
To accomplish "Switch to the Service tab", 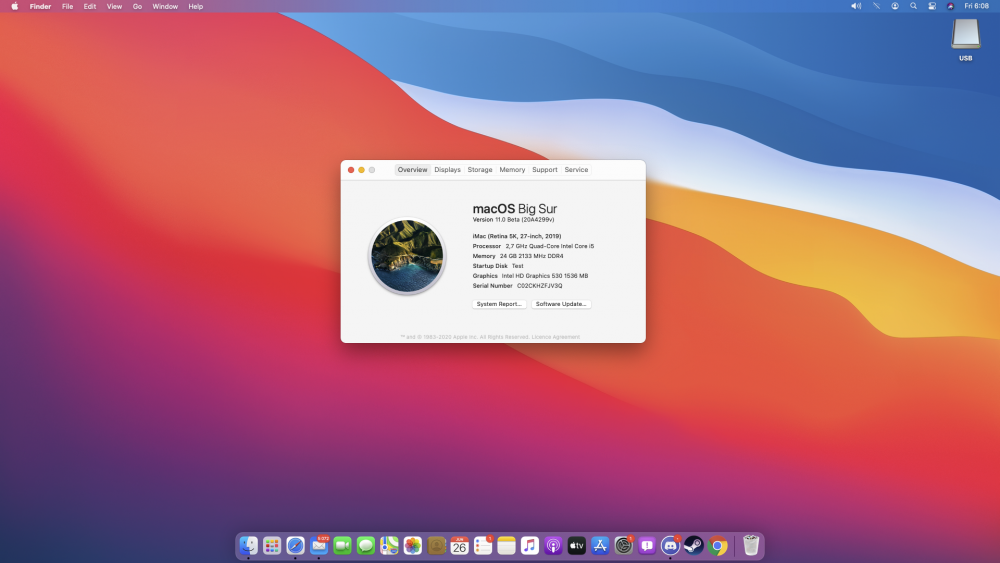I will pos(577,170).
